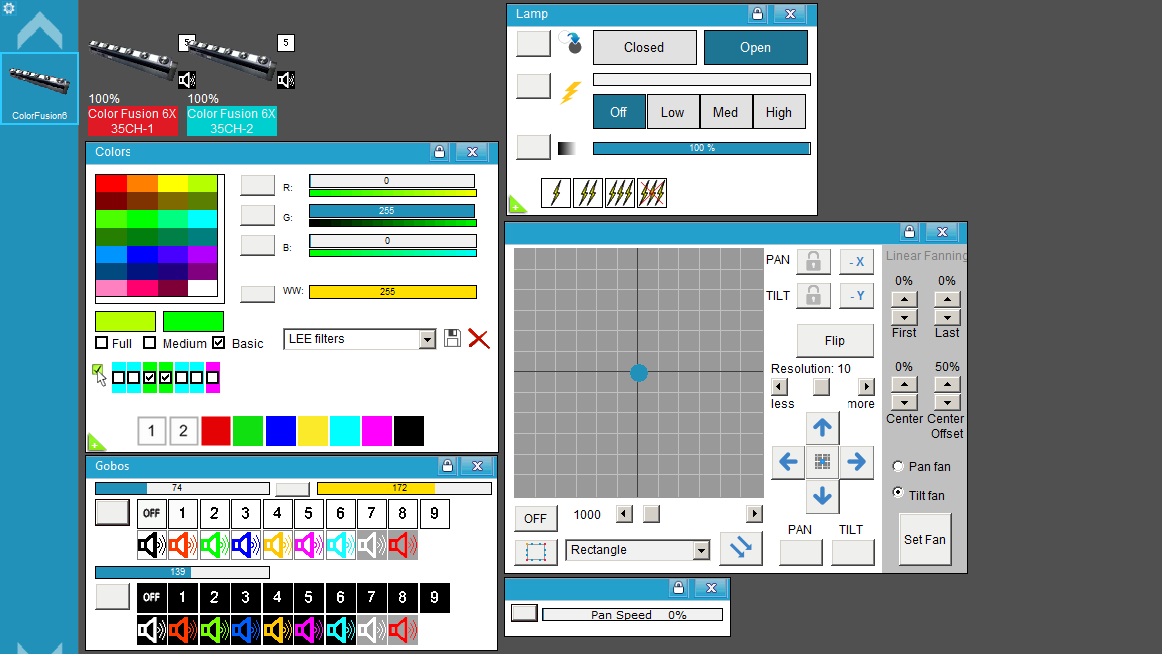Center the position with grid icon
Screen dimensions: 1162x654
822,462
